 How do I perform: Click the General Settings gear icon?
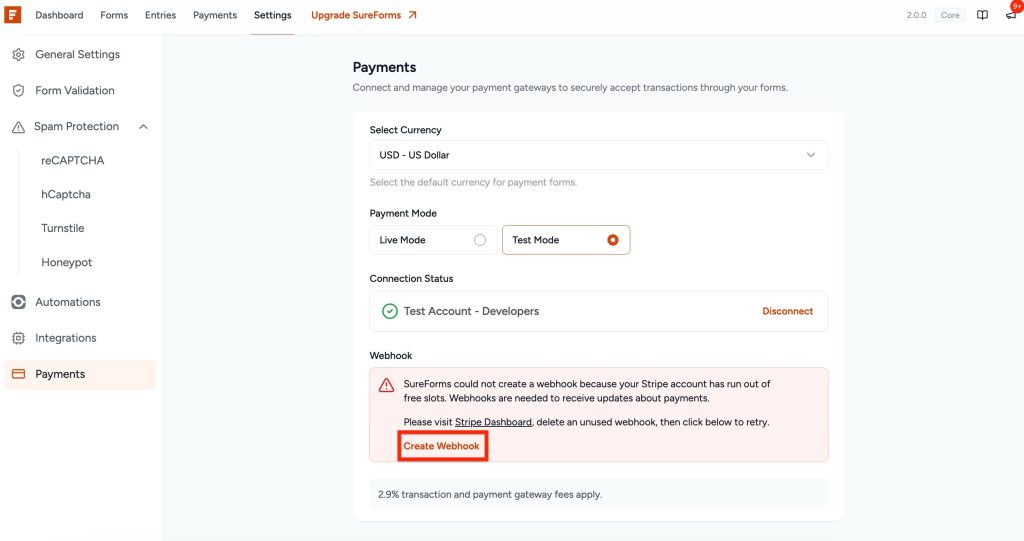click(x=18, y=54)
